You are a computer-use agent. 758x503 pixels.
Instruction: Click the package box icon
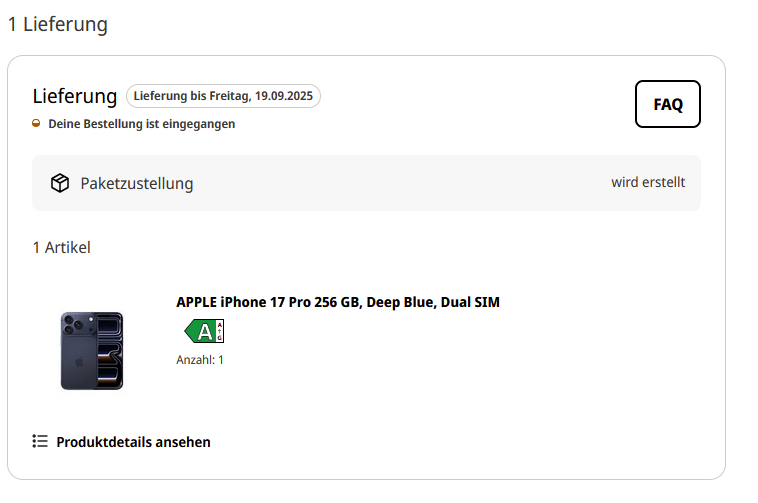click(x=60, y=183)
